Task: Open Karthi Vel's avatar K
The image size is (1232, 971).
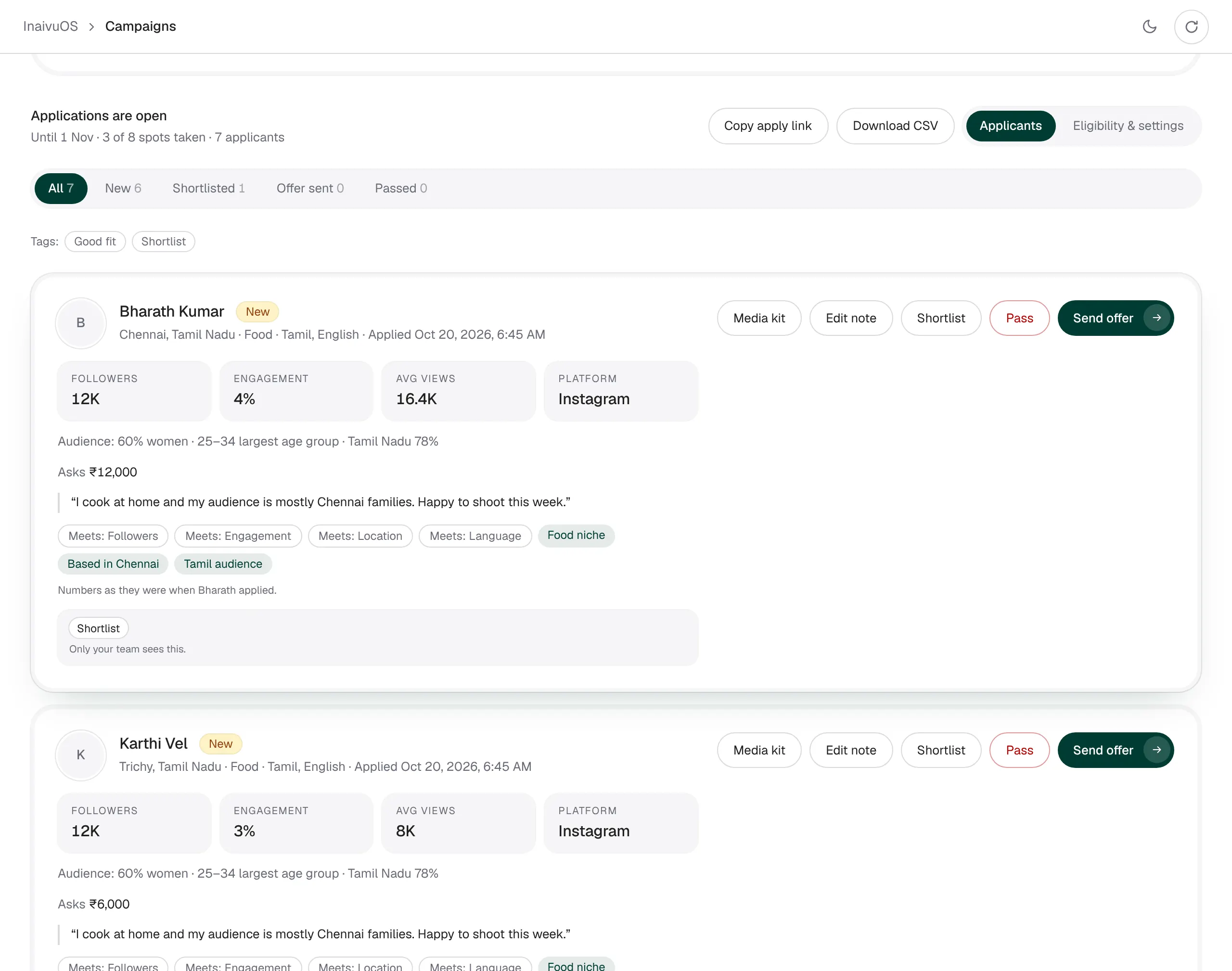Action: click(81, 755)
